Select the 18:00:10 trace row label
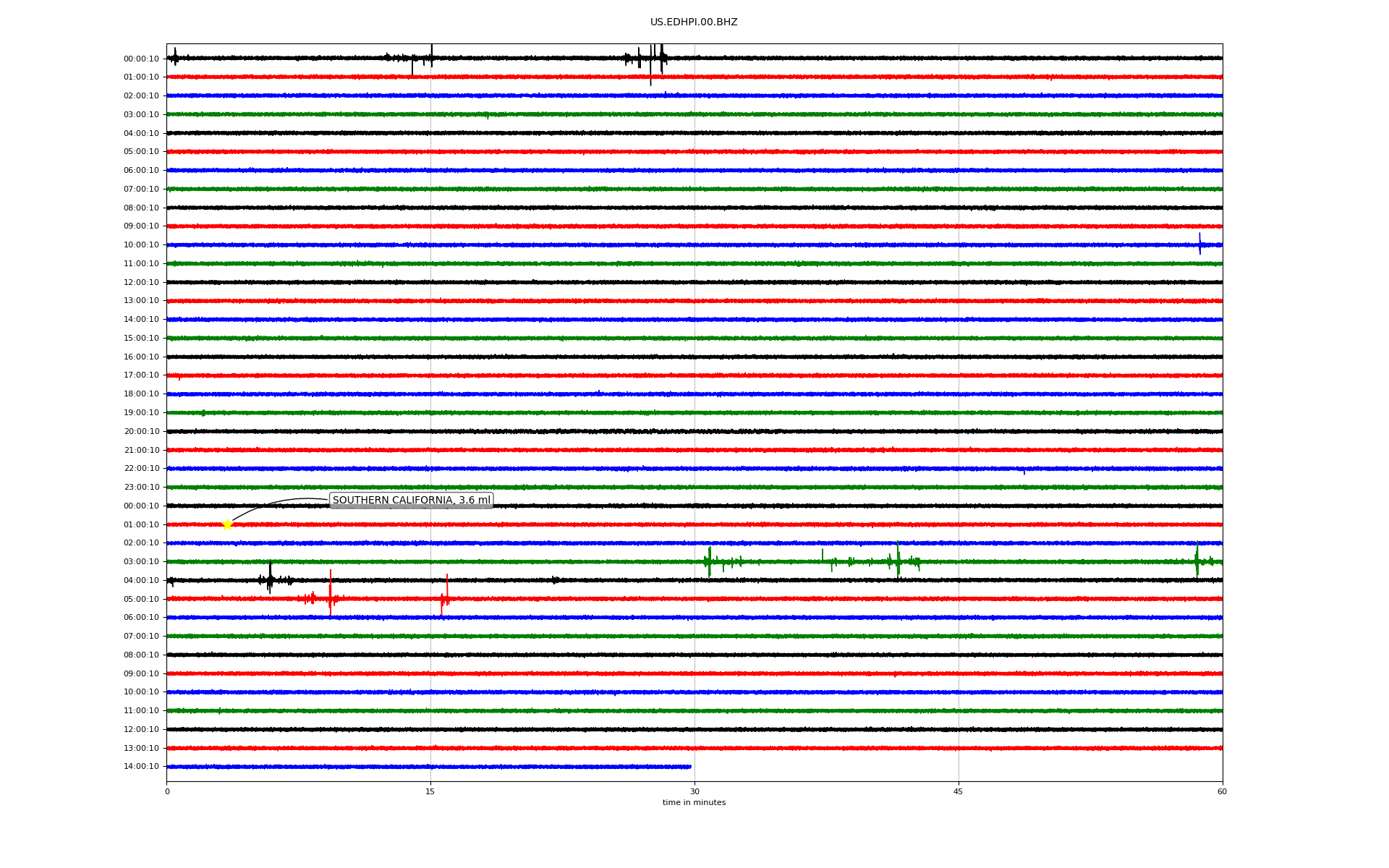This screenshot has height=868, width=1389. click(141, 394)
